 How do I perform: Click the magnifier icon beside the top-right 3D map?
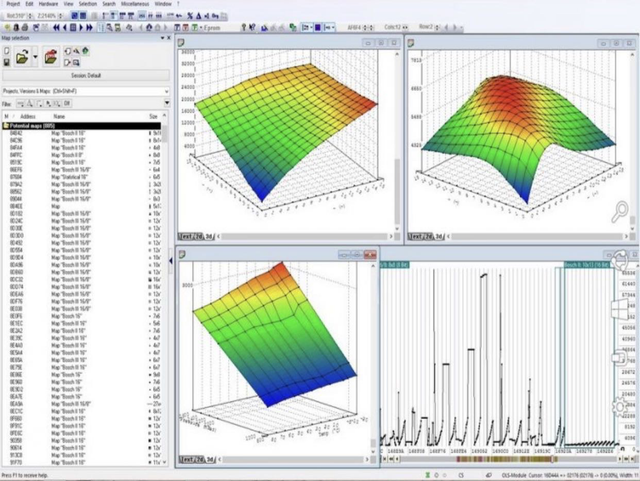[622, 211]
